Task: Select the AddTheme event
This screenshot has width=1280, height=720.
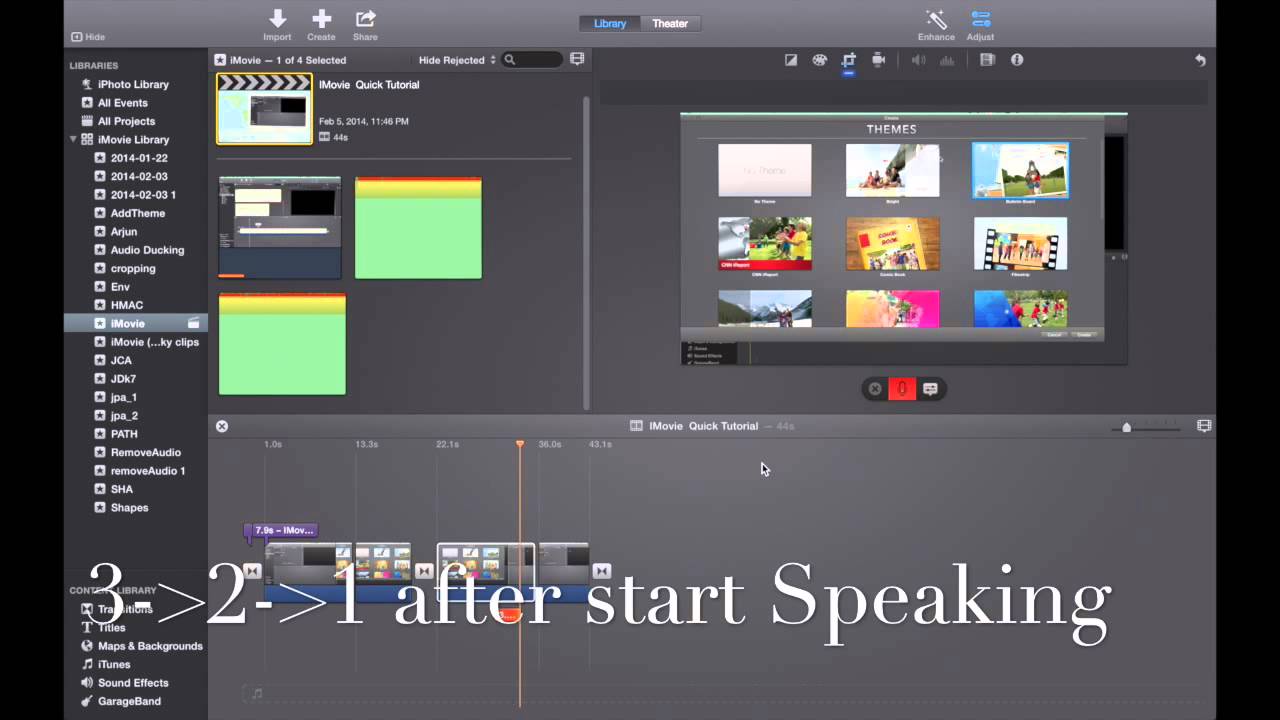Action: pyautogui.click(x=138, y=213)
